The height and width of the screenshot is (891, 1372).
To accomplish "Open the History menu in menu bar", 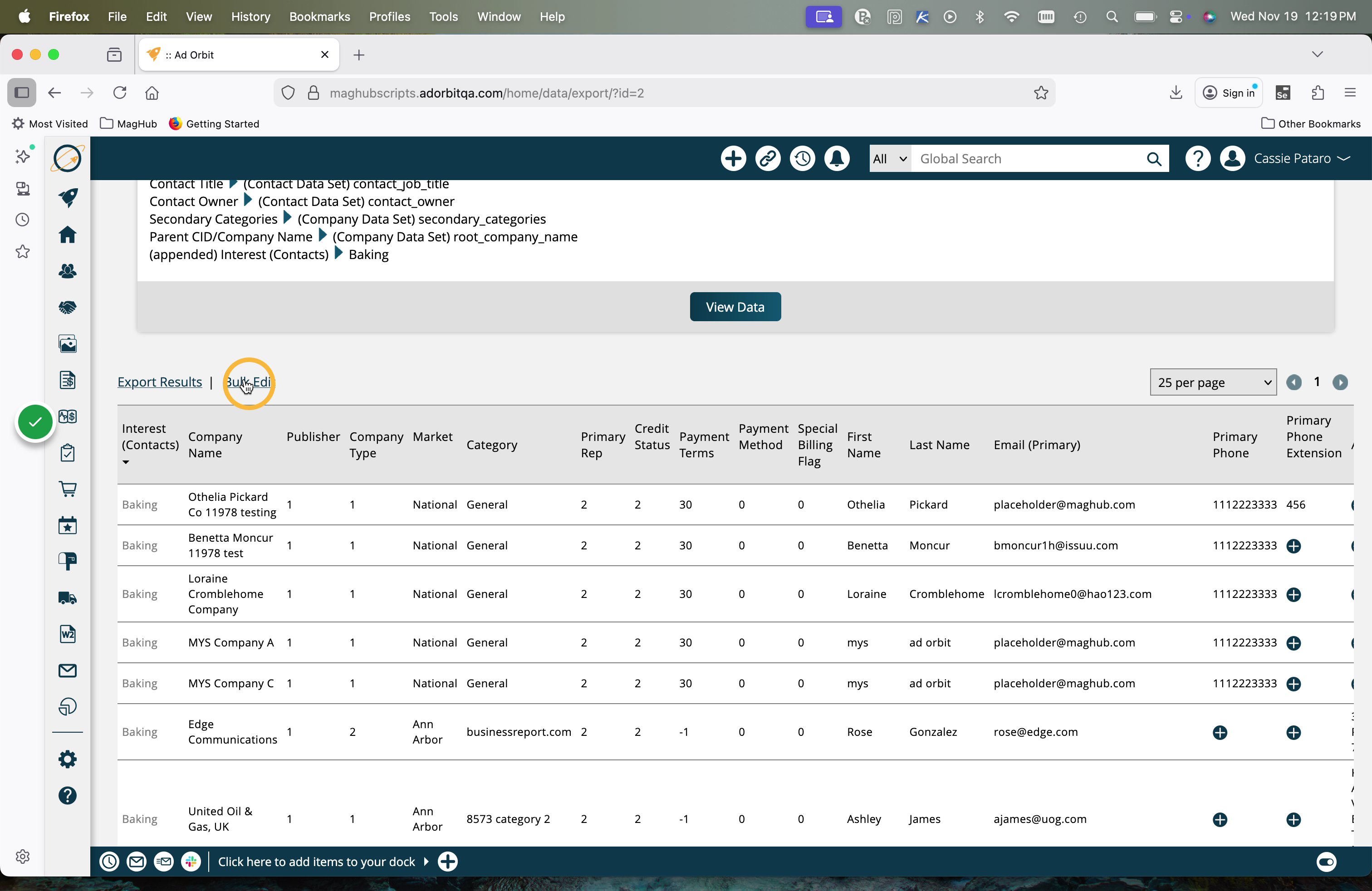I will (x=250, y=17).
